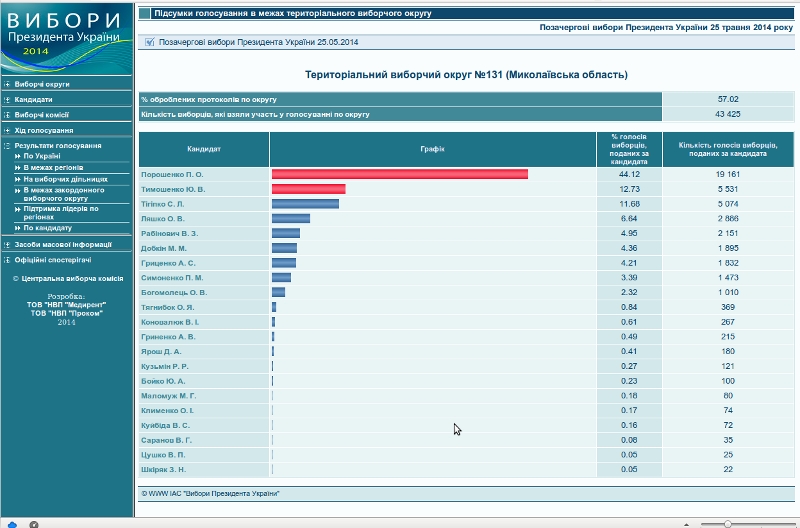The width and height of the screenshot is (800, 528).
Task: Open Офіційні спостерігачі menu item
Action: point(53,260)
